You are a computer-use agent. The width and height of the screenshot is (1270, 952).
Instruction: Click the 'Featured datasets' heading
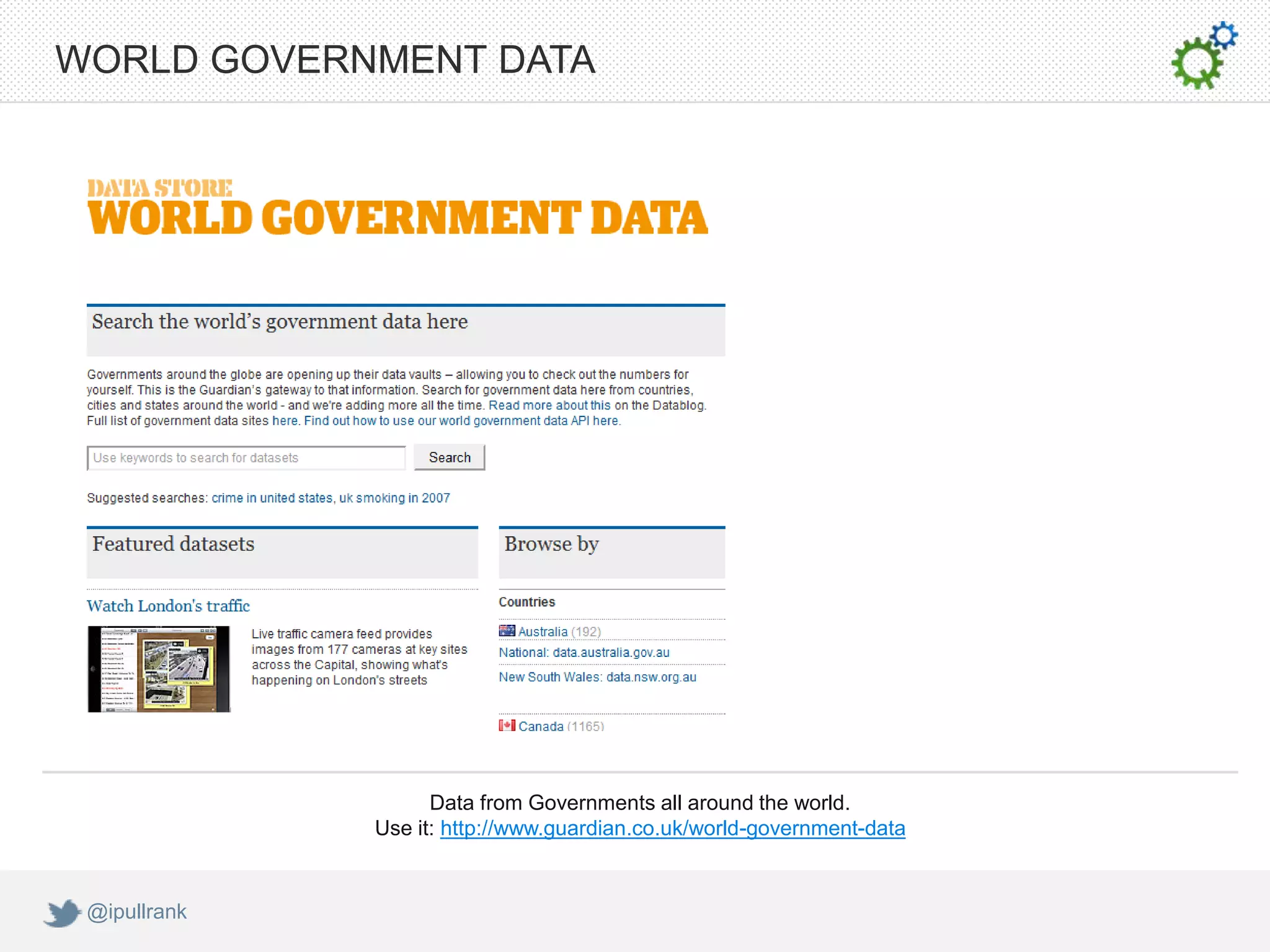point(173,544)
